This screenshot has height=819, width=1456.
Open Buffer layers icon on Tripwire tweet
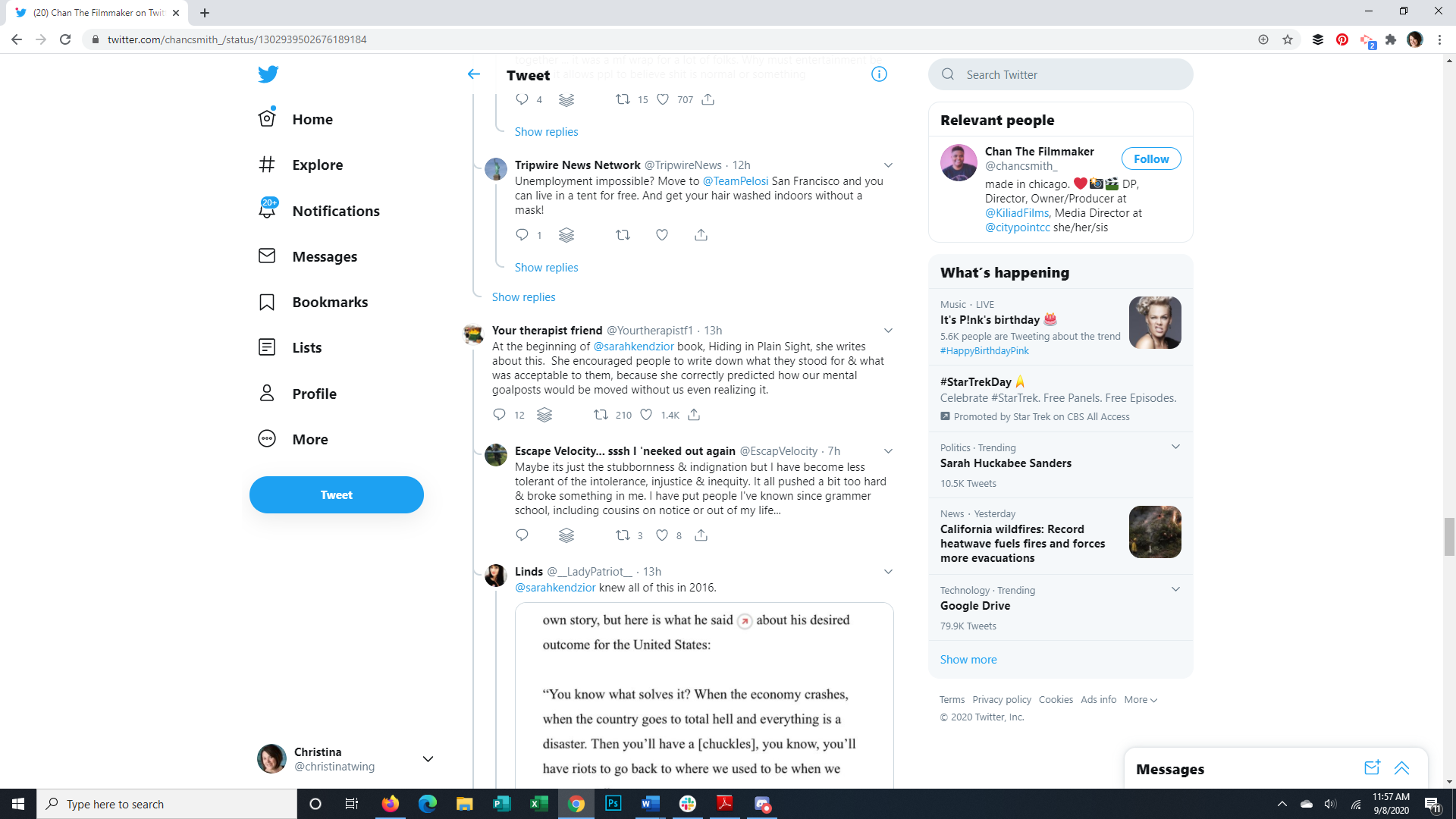[566, 235]
